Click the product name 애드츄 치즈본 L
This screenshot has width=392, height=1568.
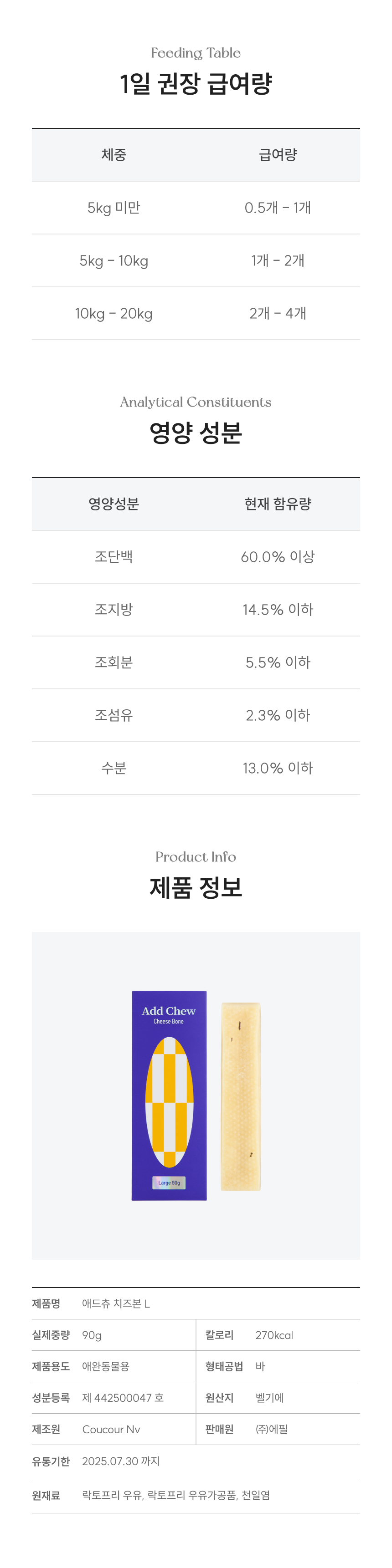tap(116, 1303)
